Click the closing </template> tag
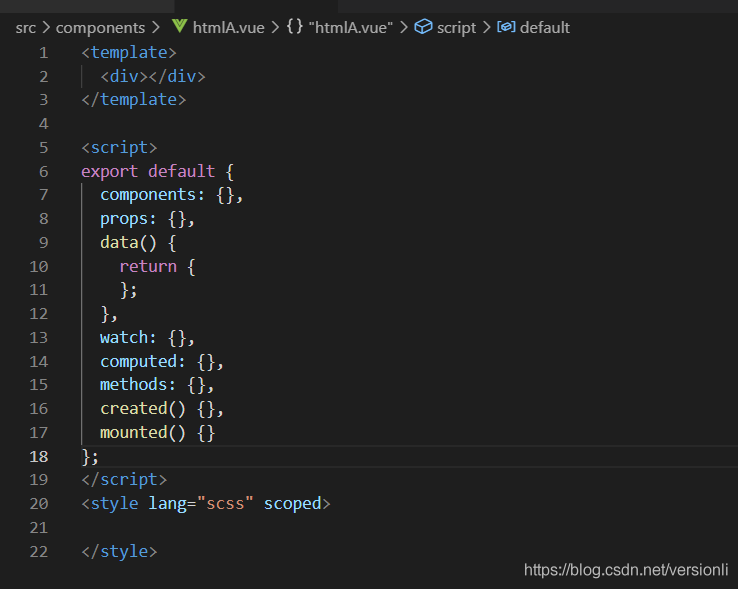The image size is (738, 589). [134, 100]
